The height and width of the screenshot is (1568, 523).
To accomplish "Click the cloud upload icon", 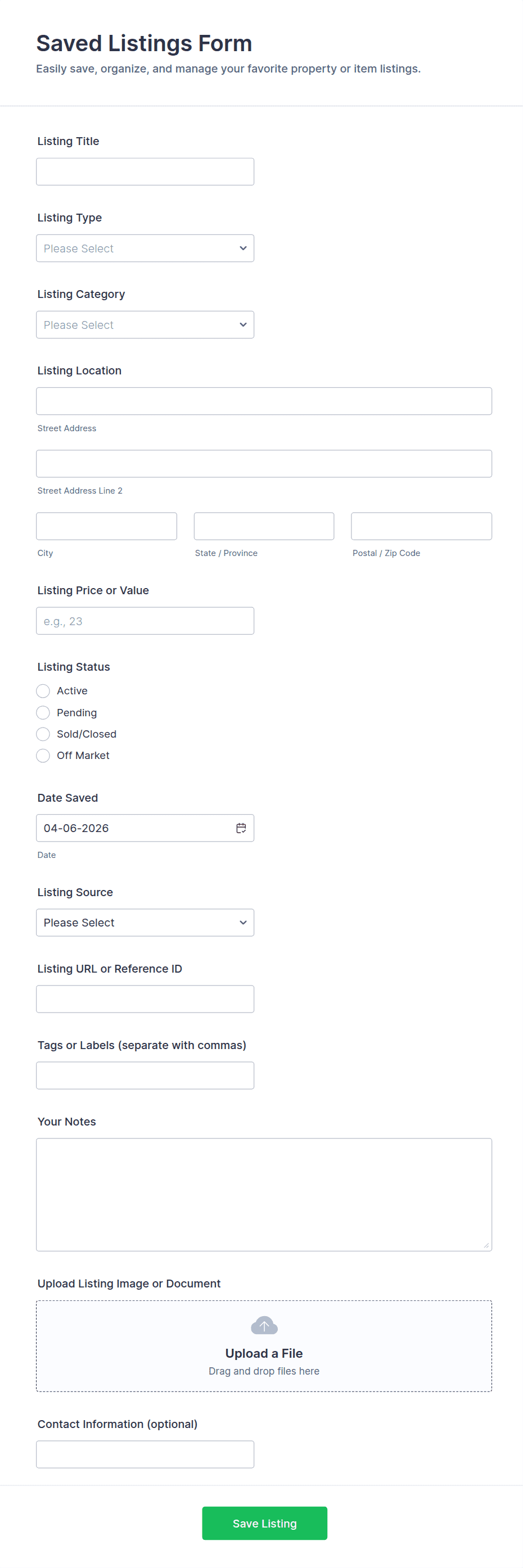I will pyautogui.click(x=264, y=1325).
